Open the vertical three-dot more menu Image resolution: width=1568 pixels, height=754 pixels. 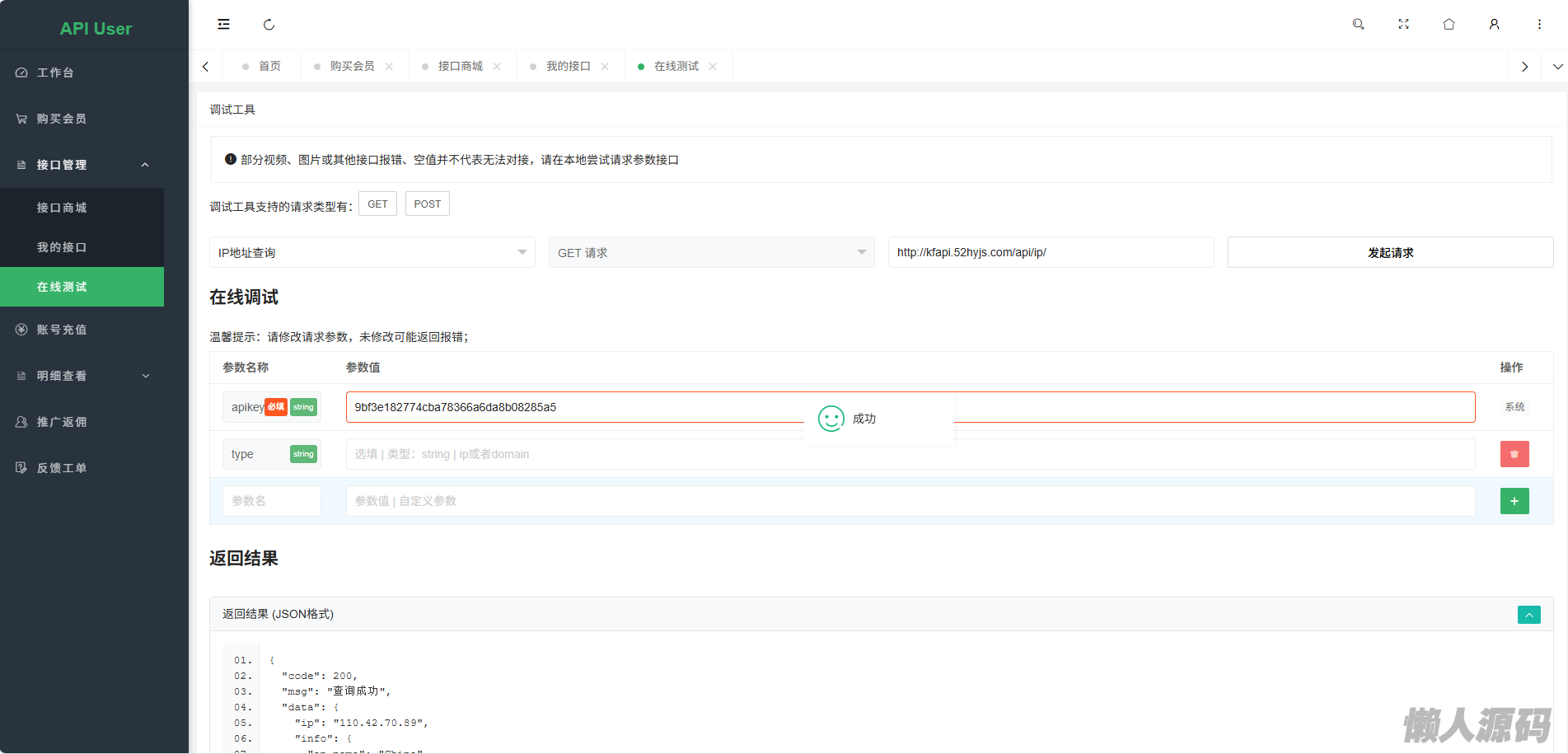[1539, 25]
